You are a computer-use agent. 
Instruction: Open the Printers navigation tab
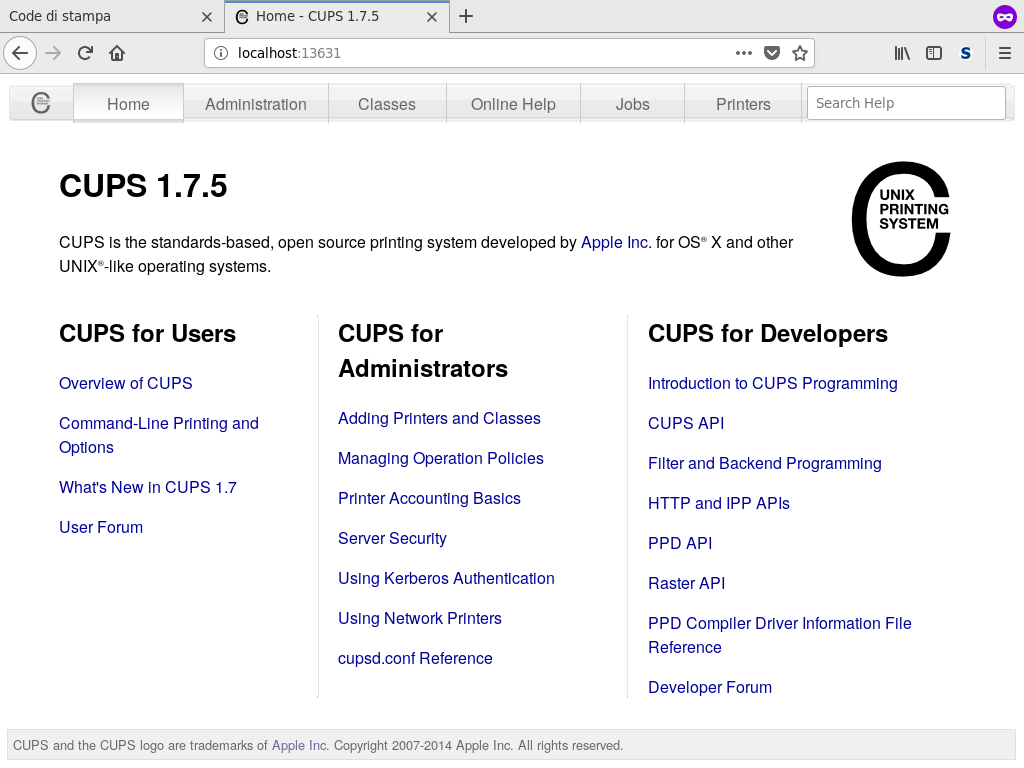(x=743, y=104)
